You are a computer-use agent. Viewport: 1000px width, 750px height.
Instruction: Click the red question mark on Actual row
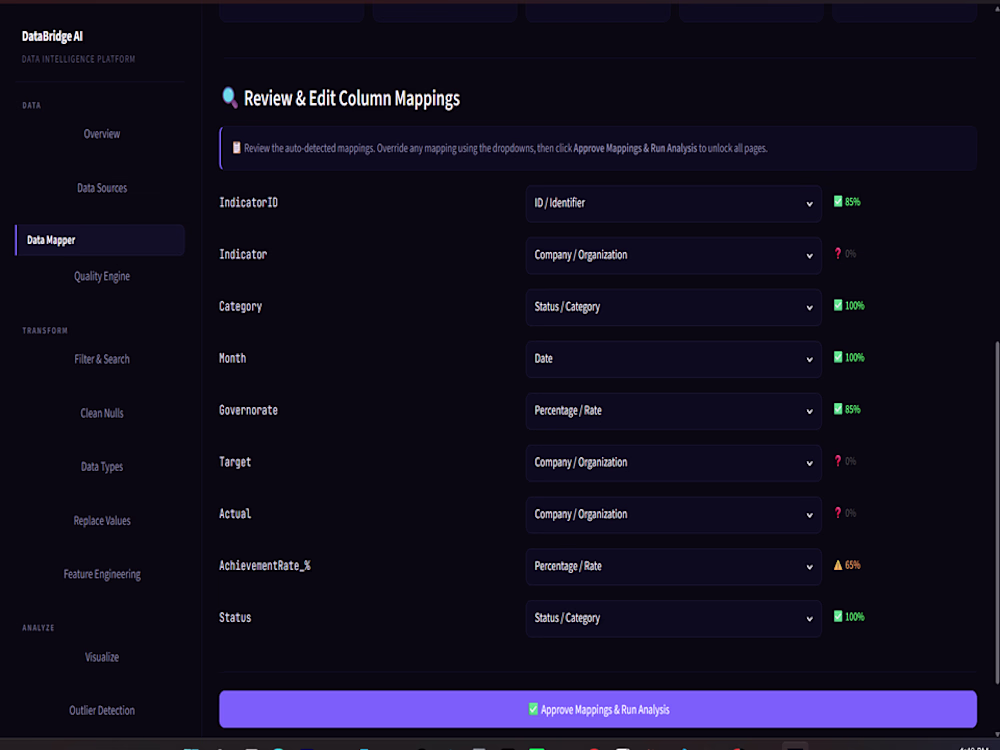838,513
